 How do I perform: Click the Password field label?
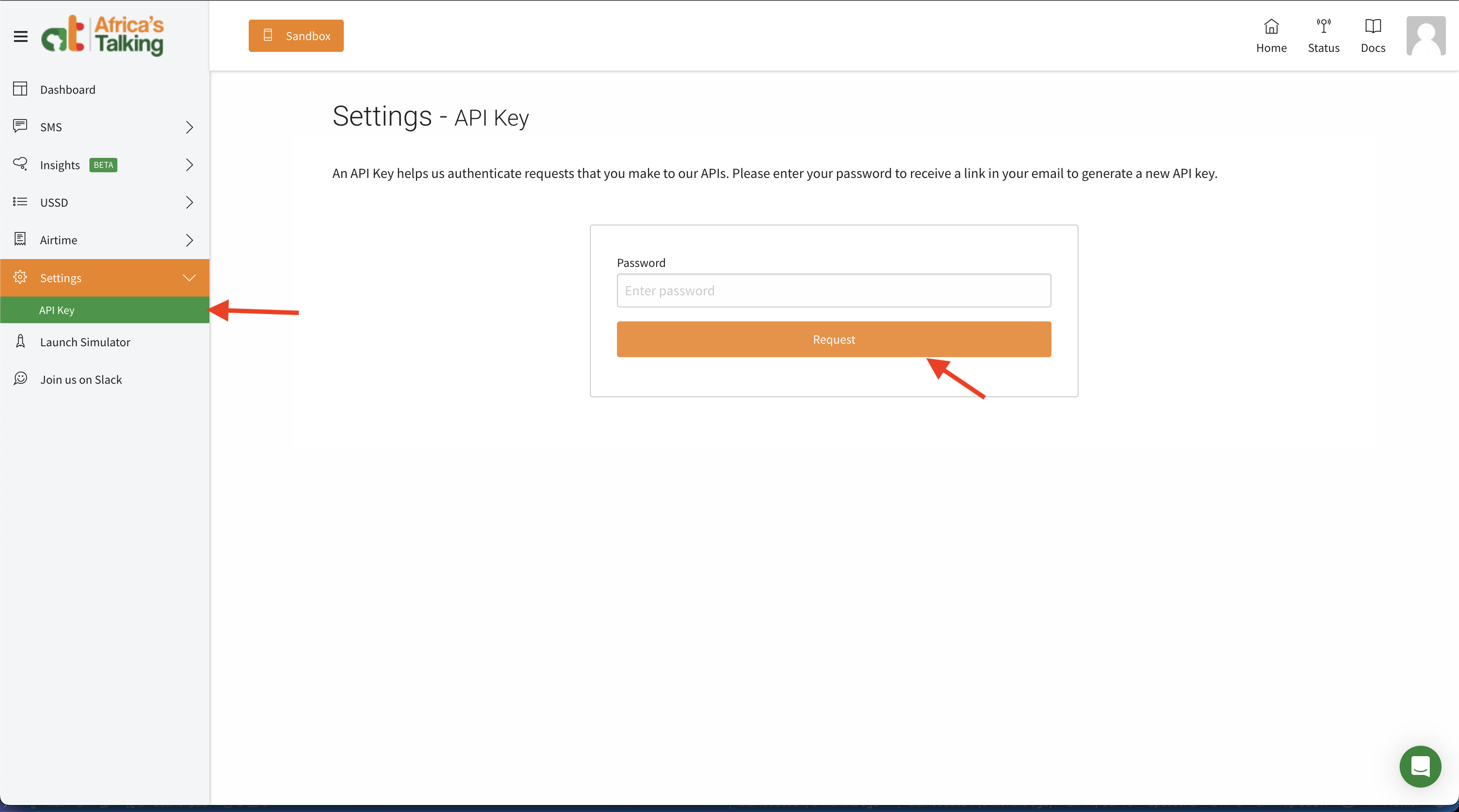click(x=641, y=263)
